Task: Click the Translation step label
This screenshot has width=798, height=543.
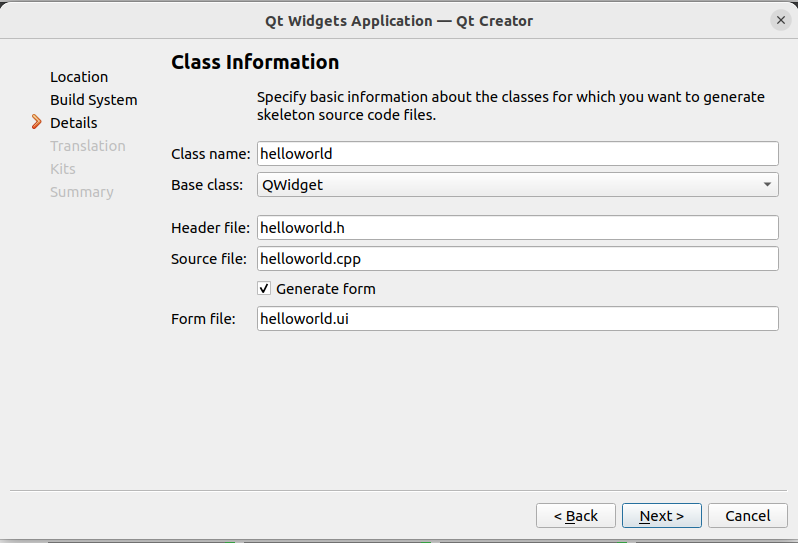Action: pyautogui.click(x=88, y=146)
